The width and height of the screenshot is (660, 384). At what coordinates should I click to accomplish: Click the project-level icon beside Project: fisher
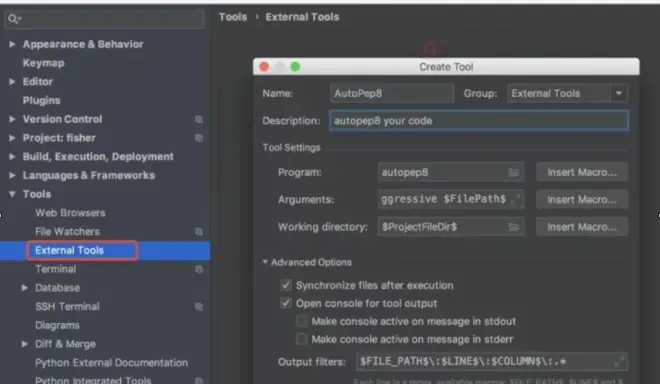pyautogui.click(x=199, y=138)
